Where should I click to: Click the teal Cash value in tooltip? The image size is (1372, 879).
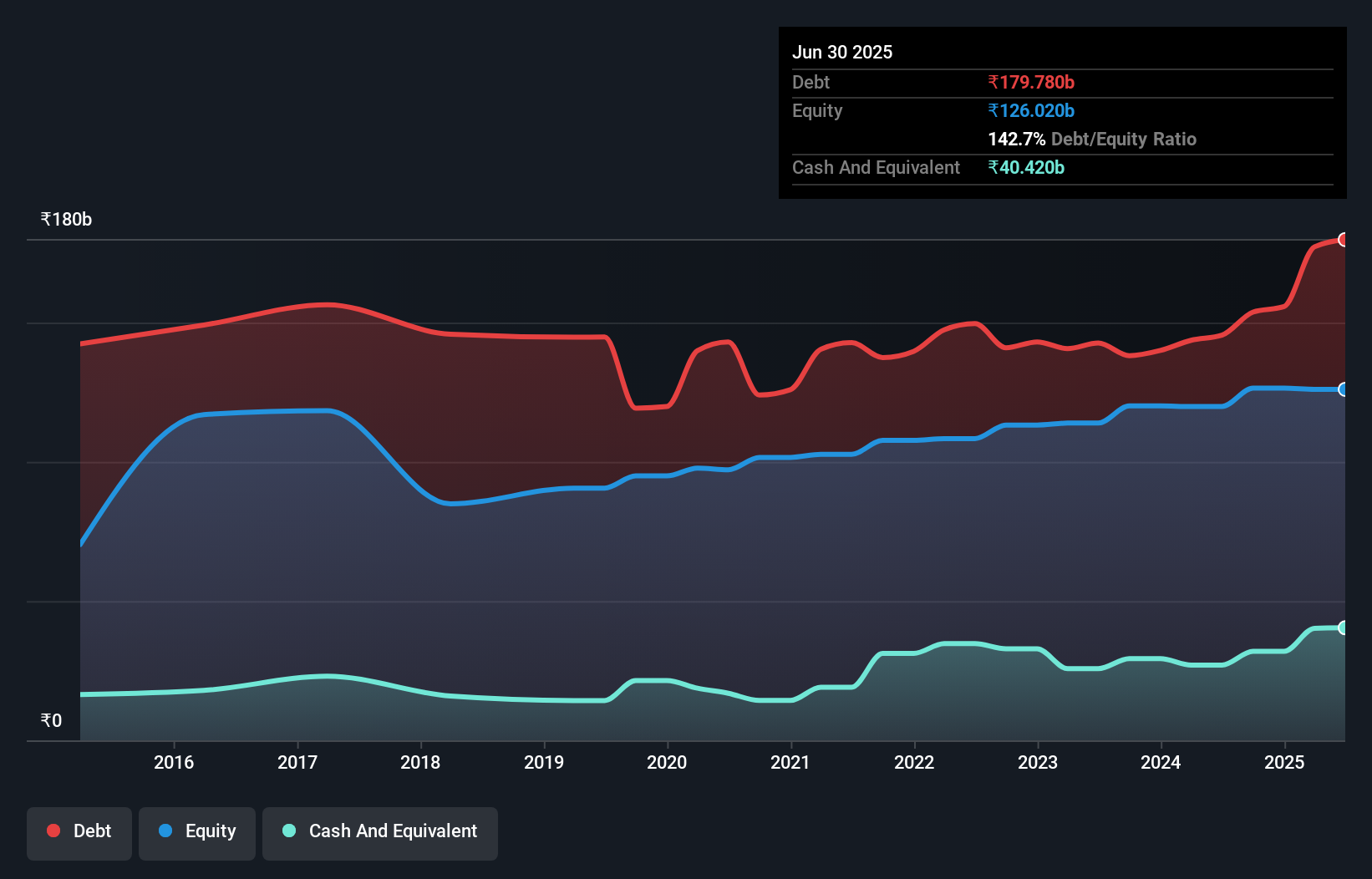click(1026, 167)
